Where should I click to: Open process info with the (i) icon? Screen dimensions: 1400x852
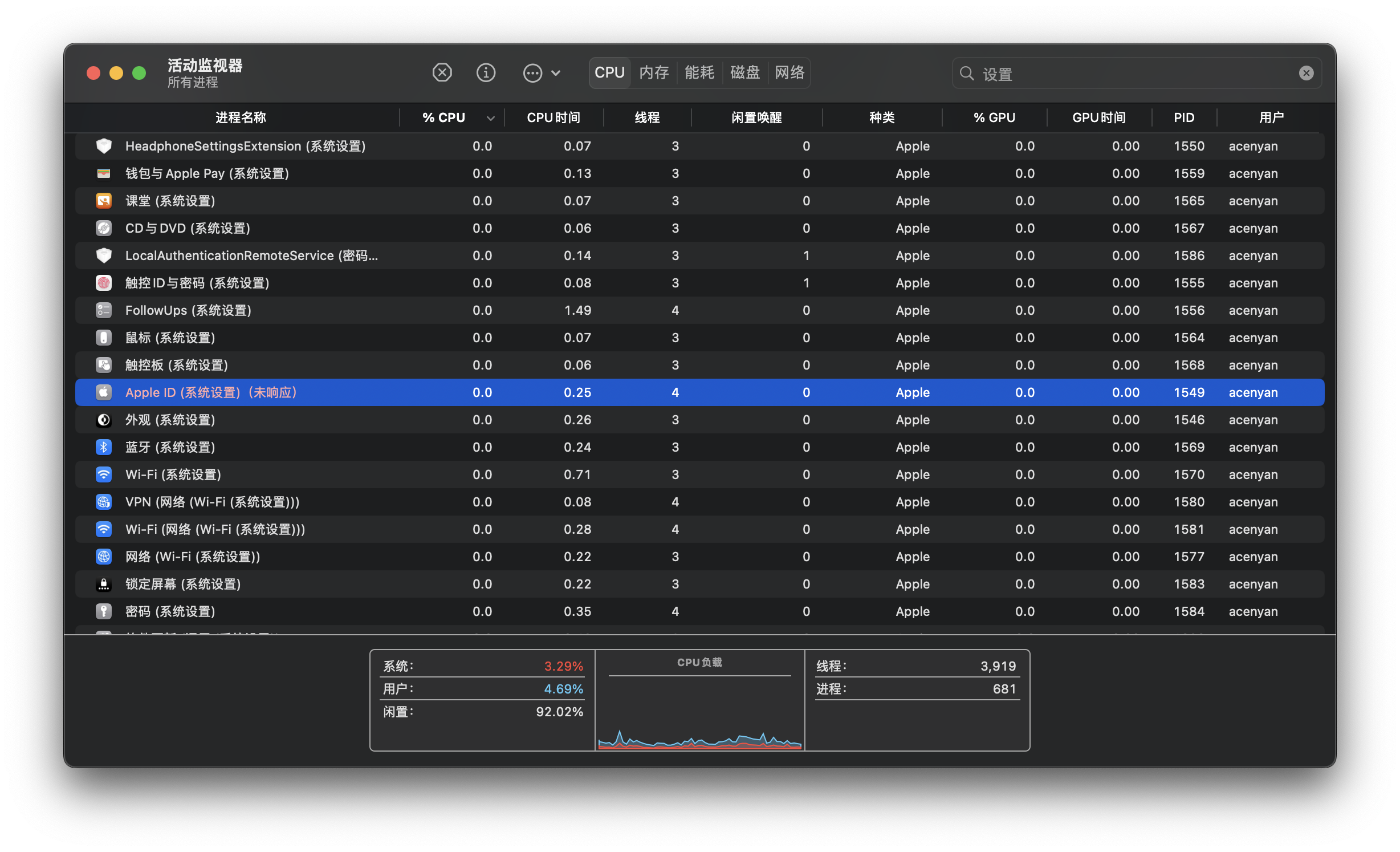click(x=486, y=73)
